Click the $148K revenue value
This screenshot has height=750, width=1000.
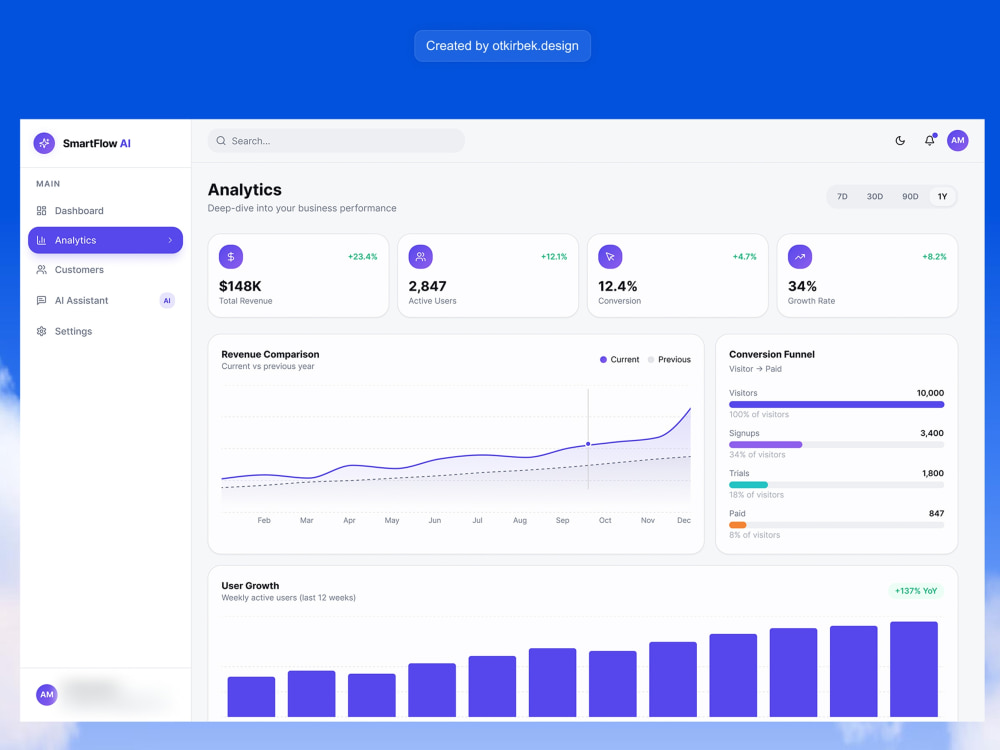pos(240,286)
